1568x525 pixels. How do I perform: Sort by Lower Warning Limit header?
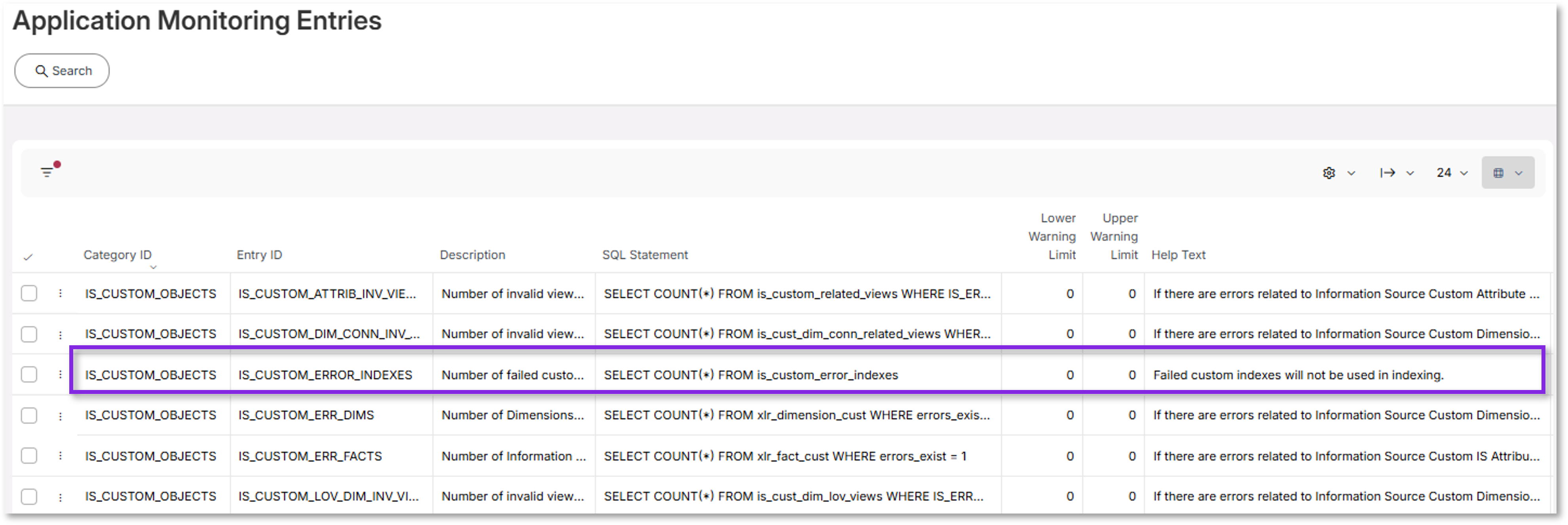pos(1052,236)
